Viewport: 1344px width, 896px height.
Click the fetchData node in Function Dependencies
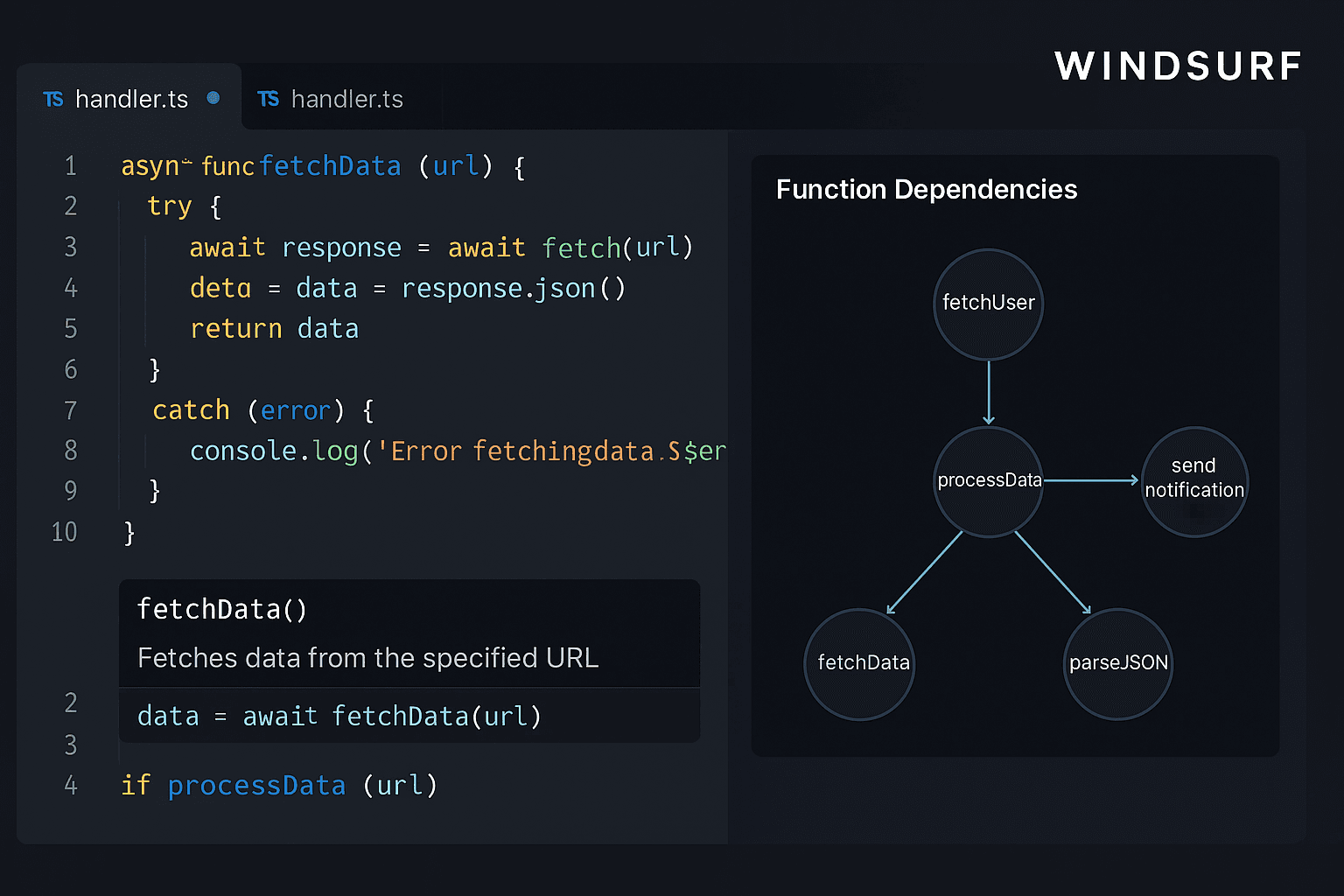tap(860, 663)
